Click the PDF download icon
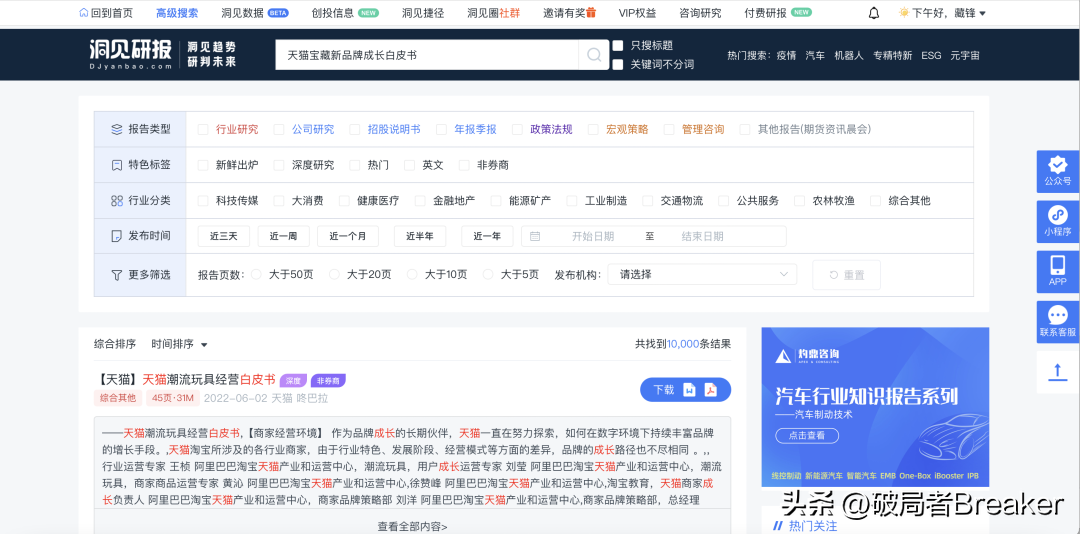This screenshot has height=534, width=1080. [x=709, y=390]
